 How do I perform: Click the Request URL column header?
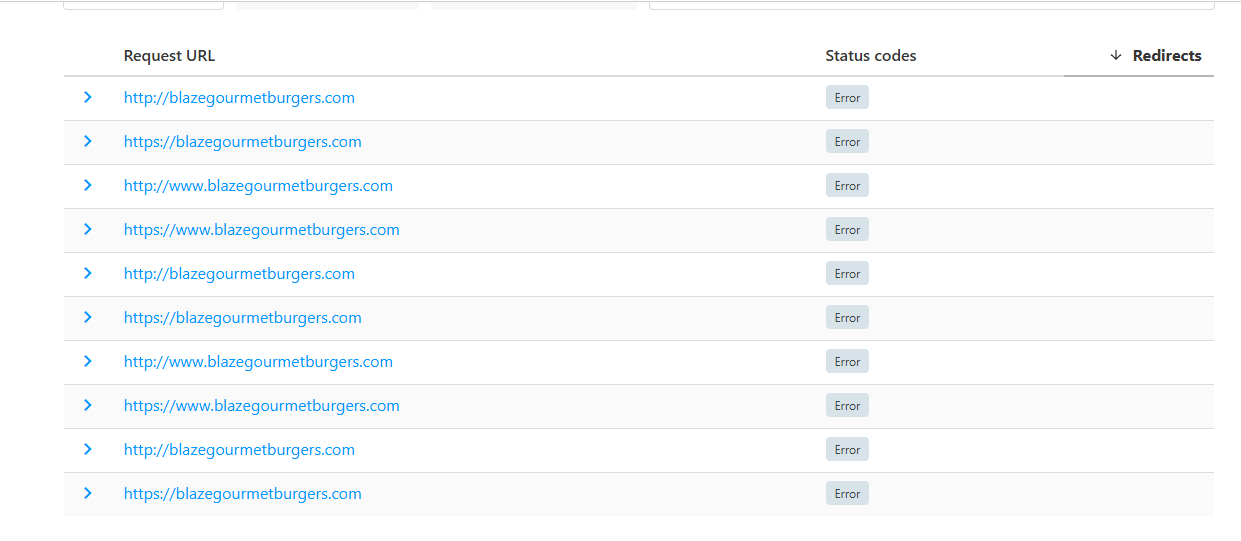click(x=169, y=56)
